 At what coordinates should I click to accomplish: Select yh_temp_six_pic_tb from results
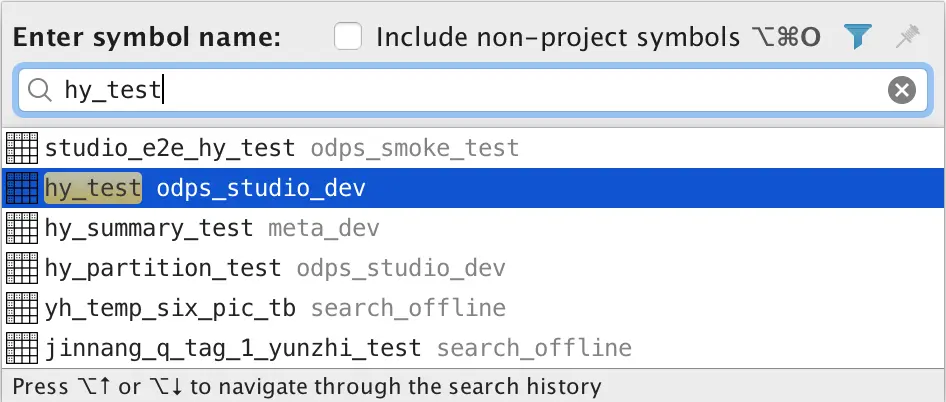coord(170,308)
